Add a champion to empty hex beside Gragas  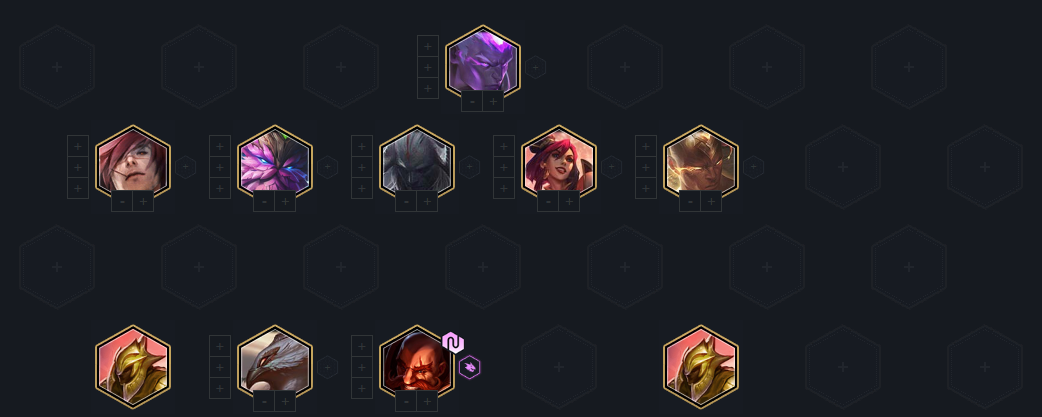tap(559, 367)
